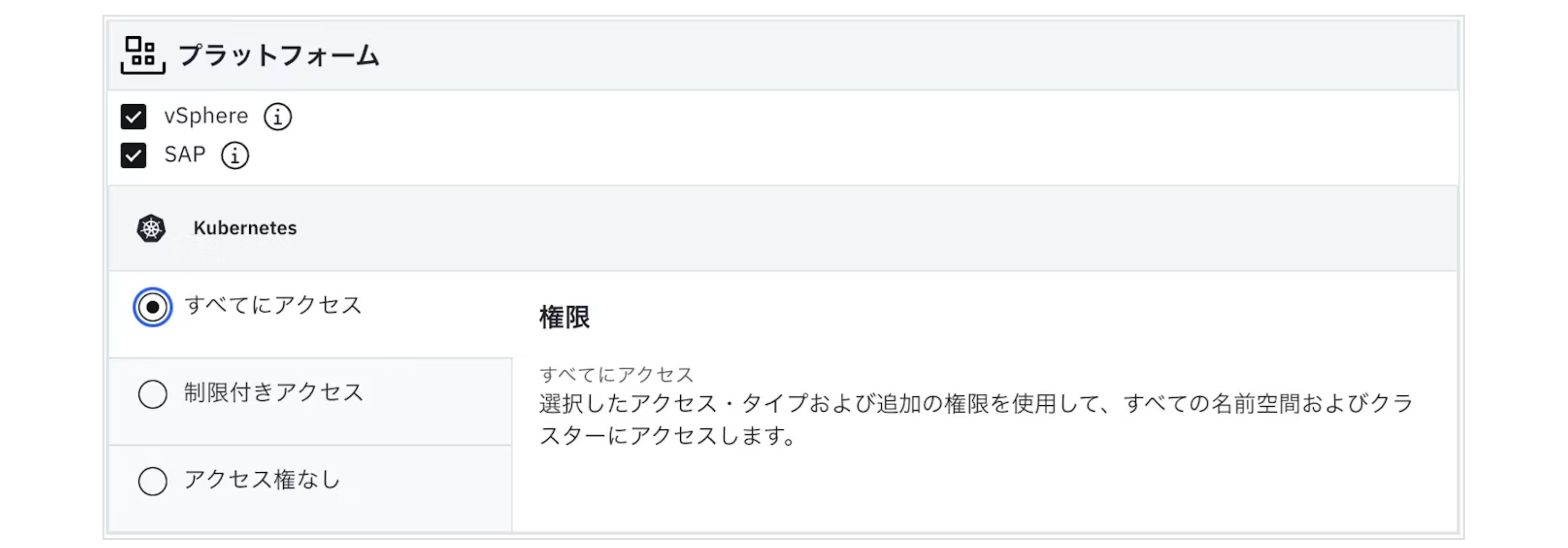This screenshot has height=548, width=1568.
Task: Open the vSphere info icon
Action: (x=278, y=116)
